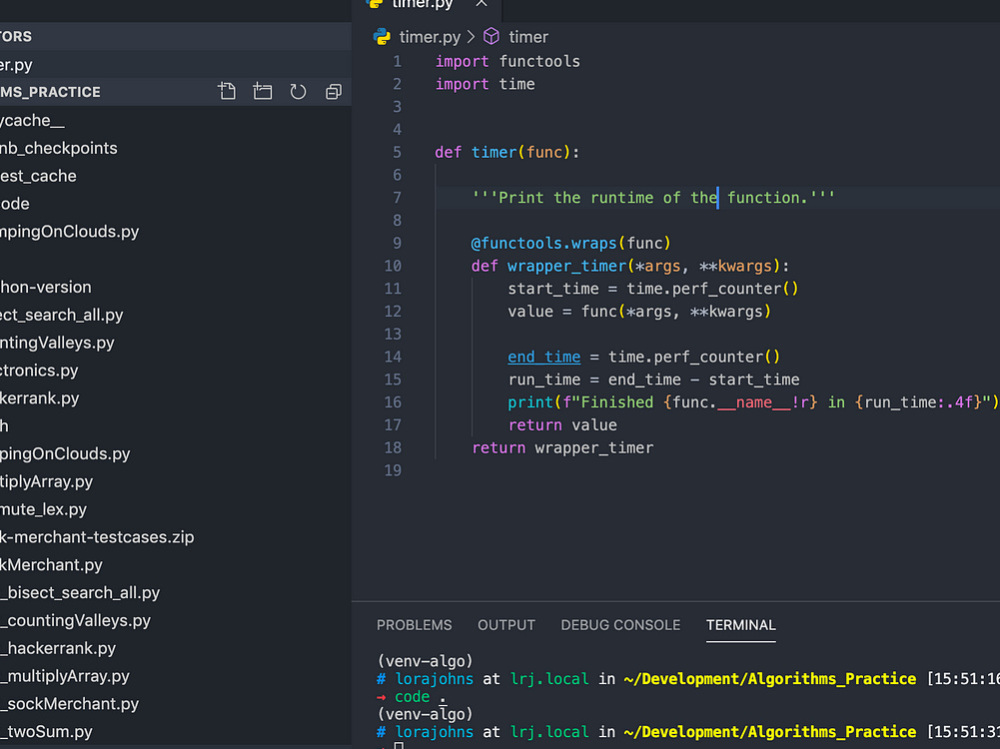Click the first ~/Development/Algorithms_Practice path in terminal
Image resolution: width=1000 pixels, height=749 pixels.
tap(770, 679)
